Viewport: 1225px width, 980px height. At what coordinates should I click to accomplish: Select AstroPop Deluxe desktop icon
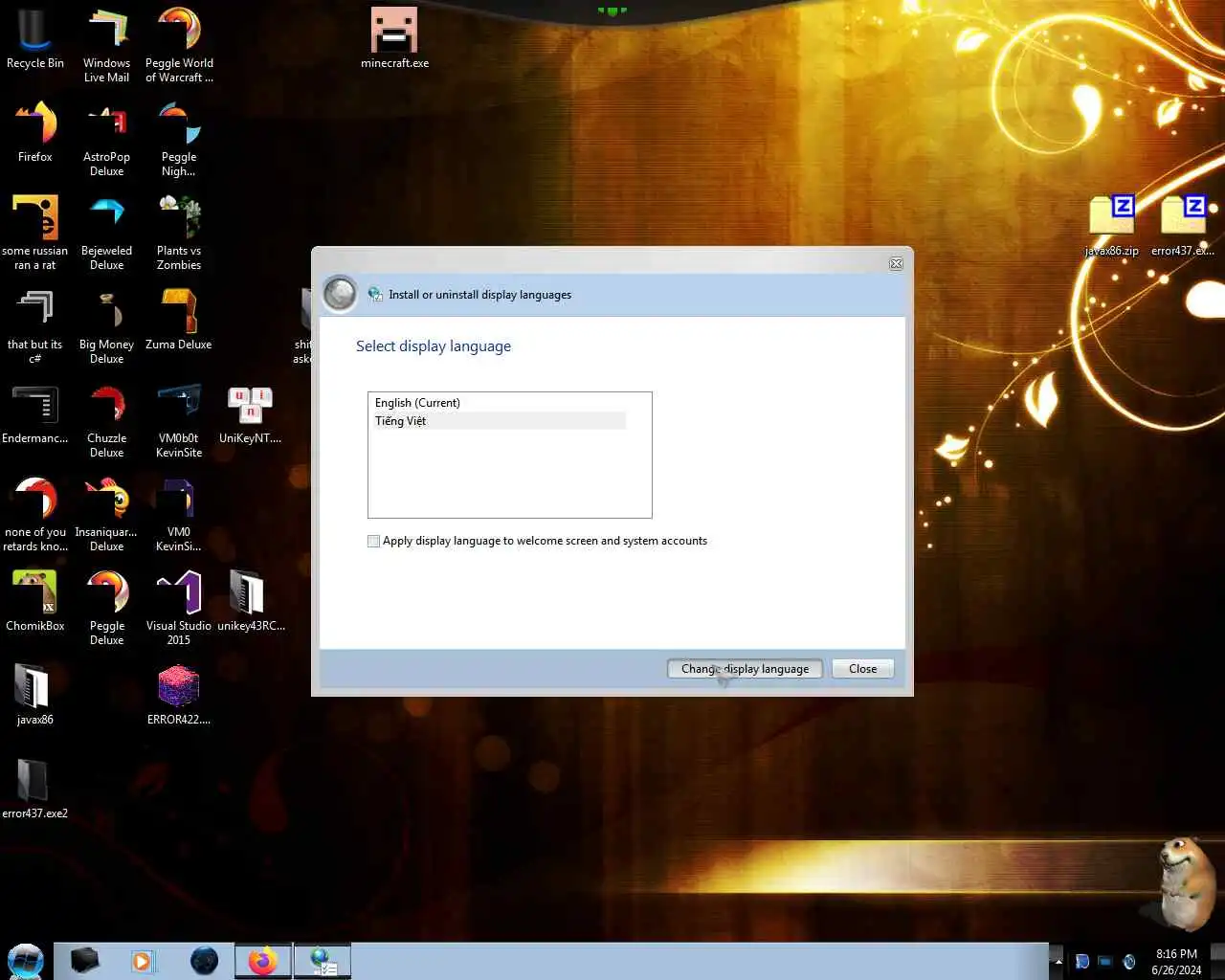(x=106, y=140)
